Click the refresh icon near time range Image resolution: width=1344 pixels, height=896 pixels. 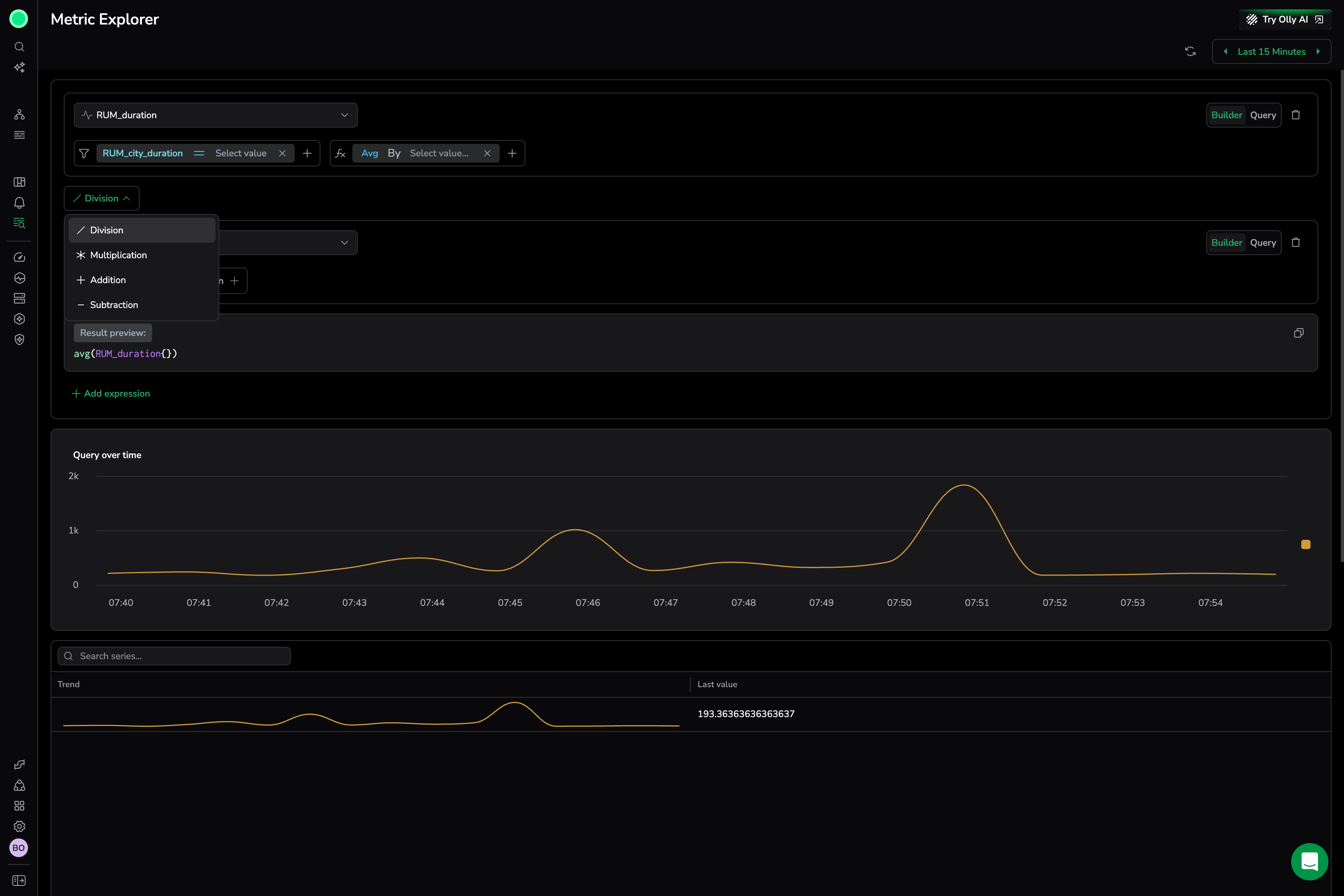click(x=1190, y=51)
